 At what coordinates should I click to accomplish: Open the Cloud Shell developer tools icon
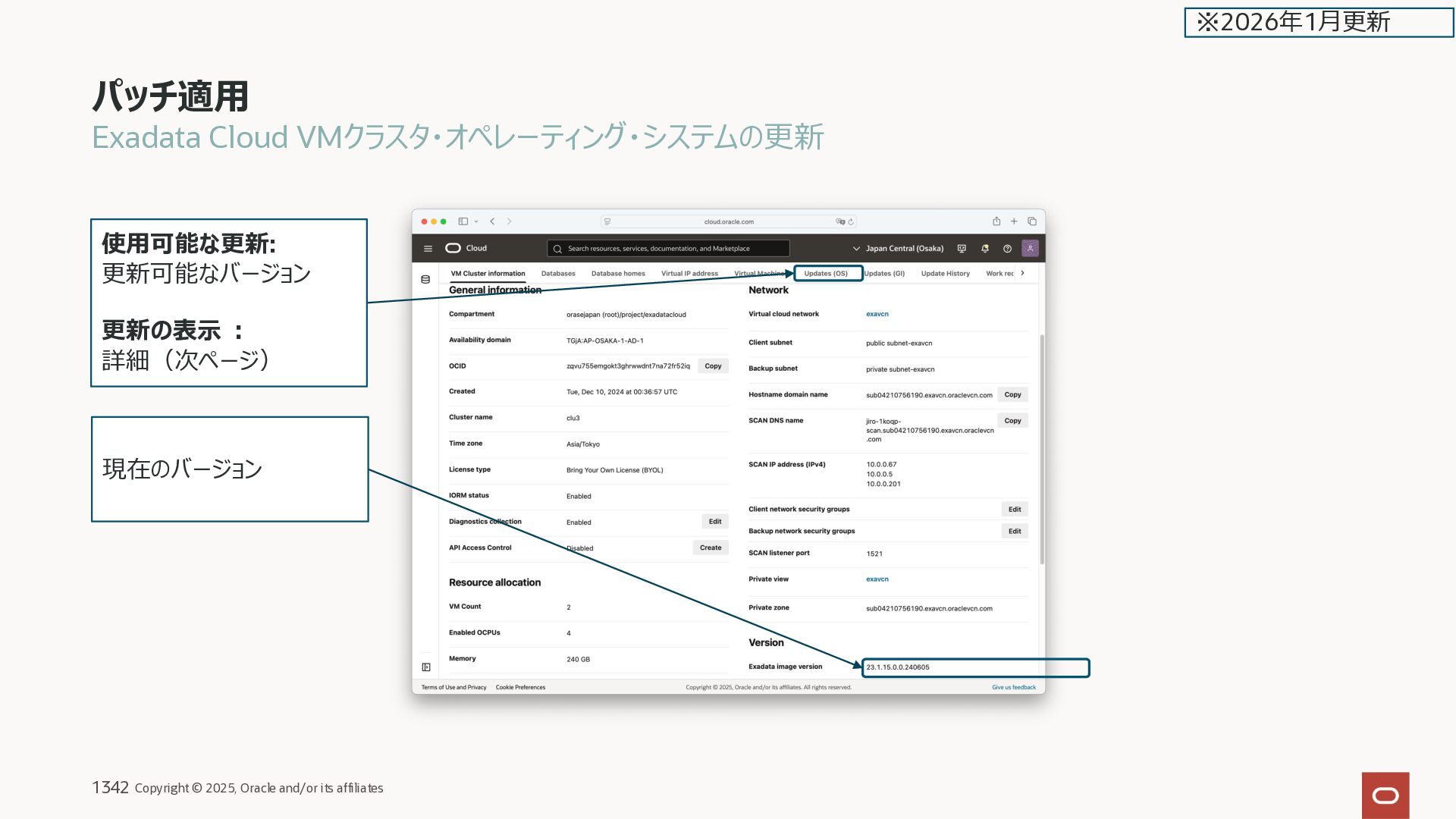point(962,249)
